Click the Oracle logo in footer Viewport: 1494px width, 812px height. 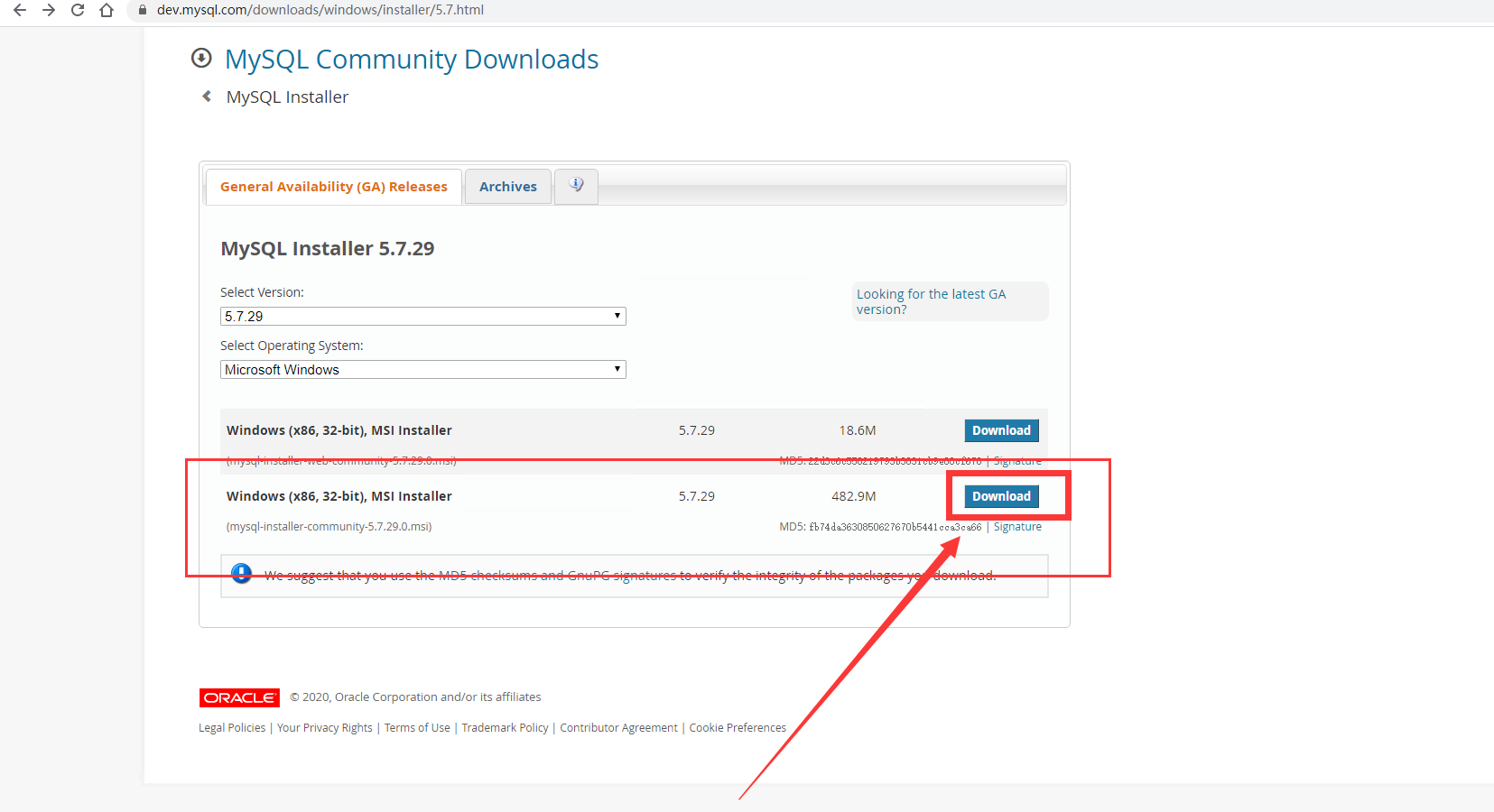click(x=239, y=697)
